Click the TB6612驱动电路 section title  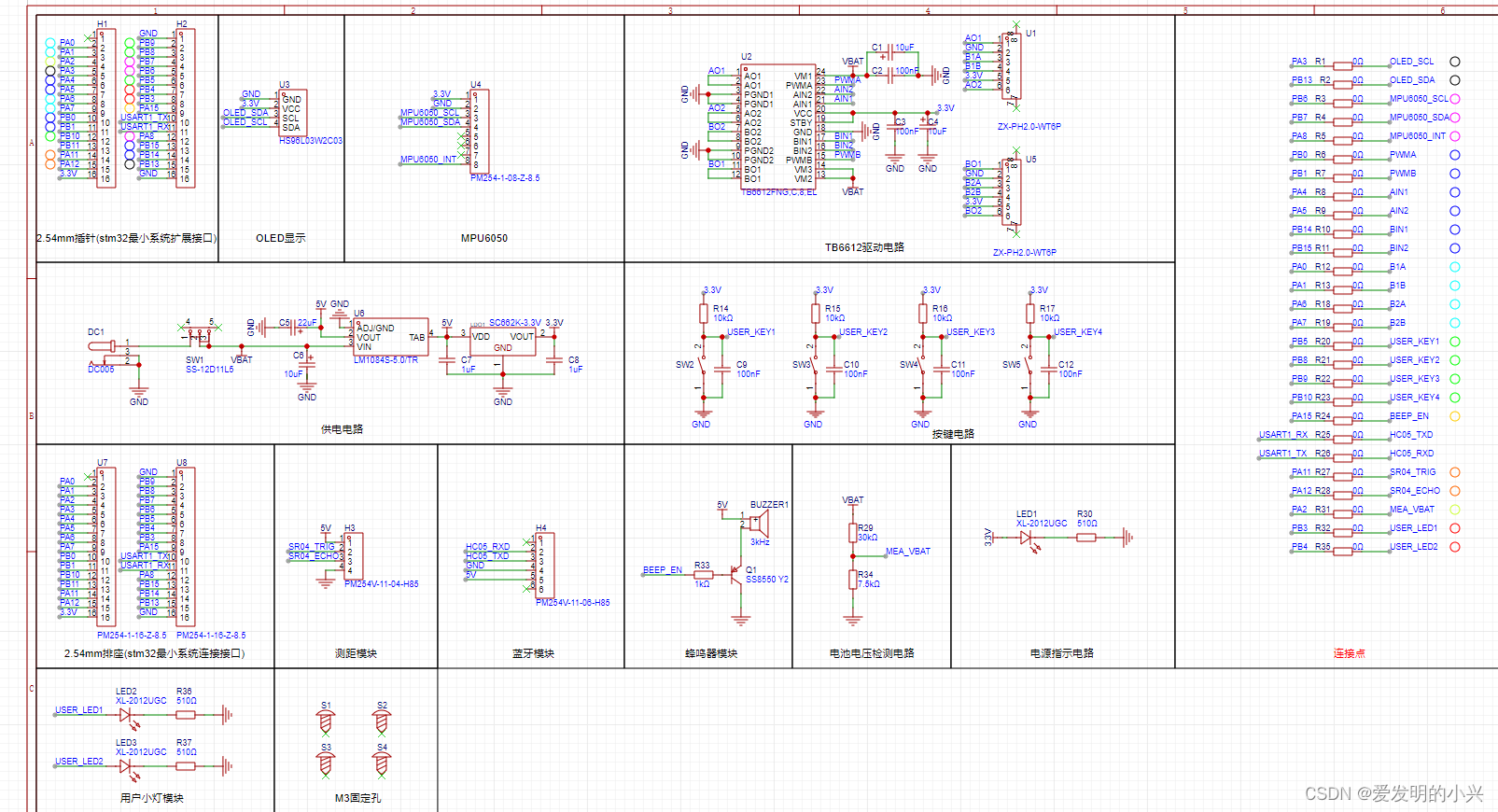tap(864, 248)
